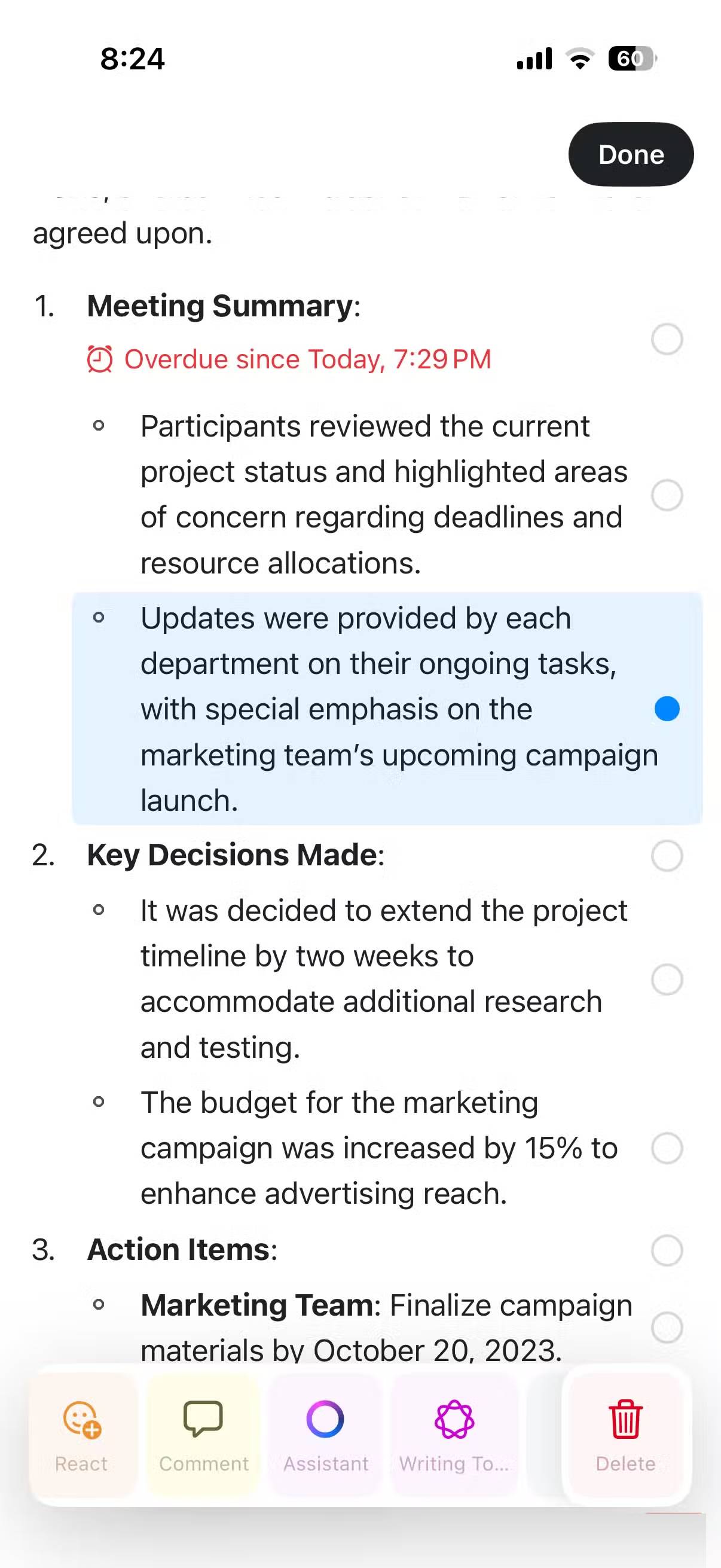Select the Key Decisions Made block circle
The image size is (721, 1568).
[667, 856]
